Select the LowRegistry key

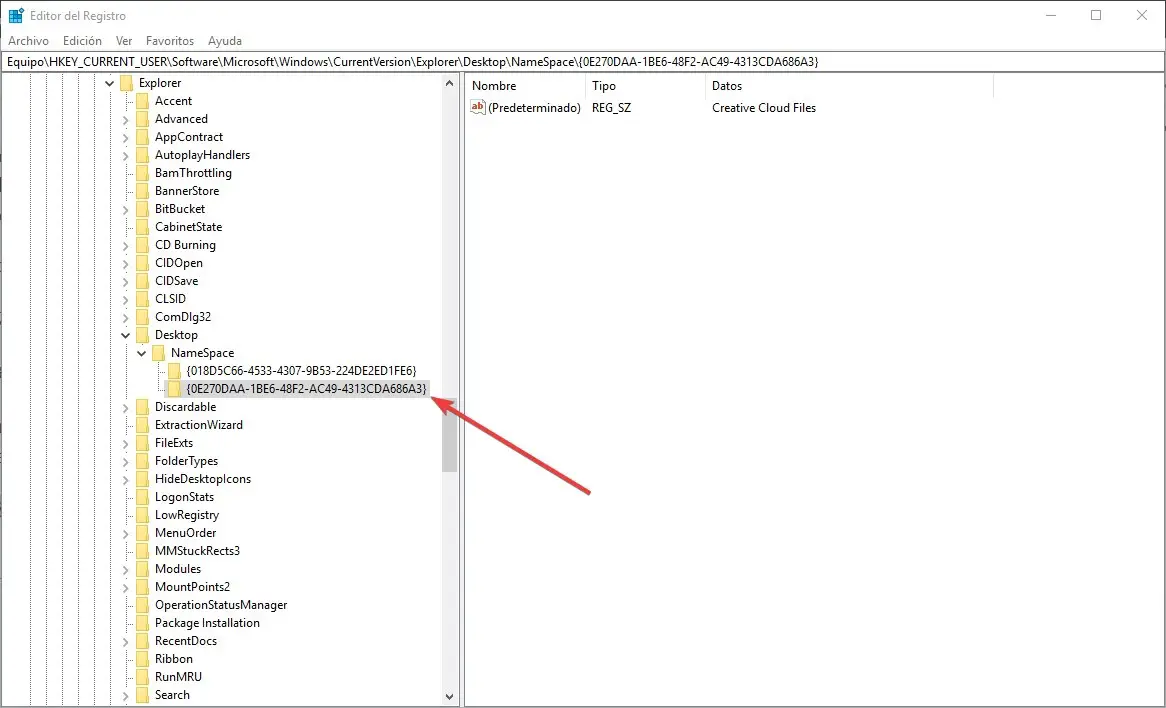coord(187,515)
